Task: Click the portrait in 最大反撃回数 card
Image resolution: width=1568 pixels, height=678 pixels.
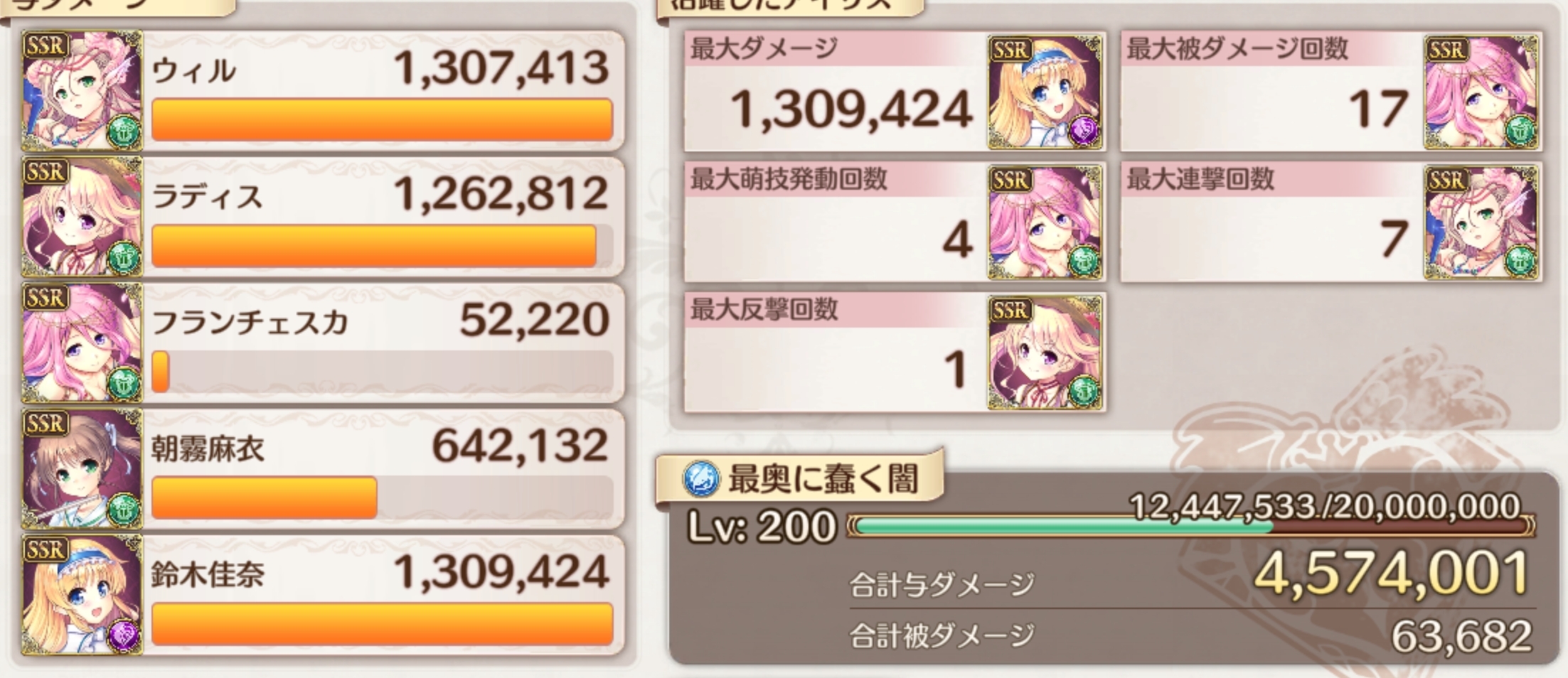Action: click(1045, 353)
